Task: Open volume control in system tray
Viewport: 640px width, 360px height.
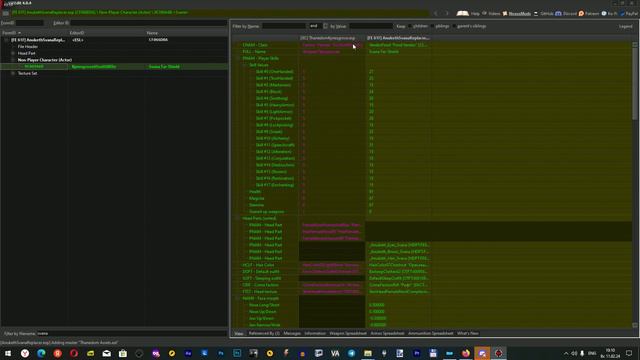Action: [x=574, y=353]
